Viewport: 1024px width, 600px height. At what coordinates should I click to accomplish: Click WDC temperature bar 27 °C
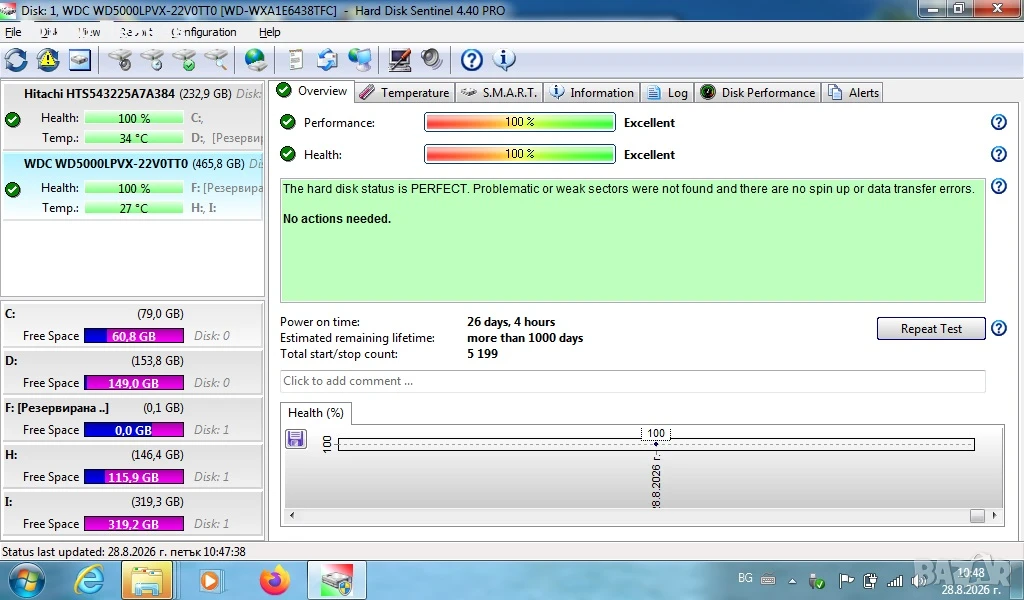134,208
